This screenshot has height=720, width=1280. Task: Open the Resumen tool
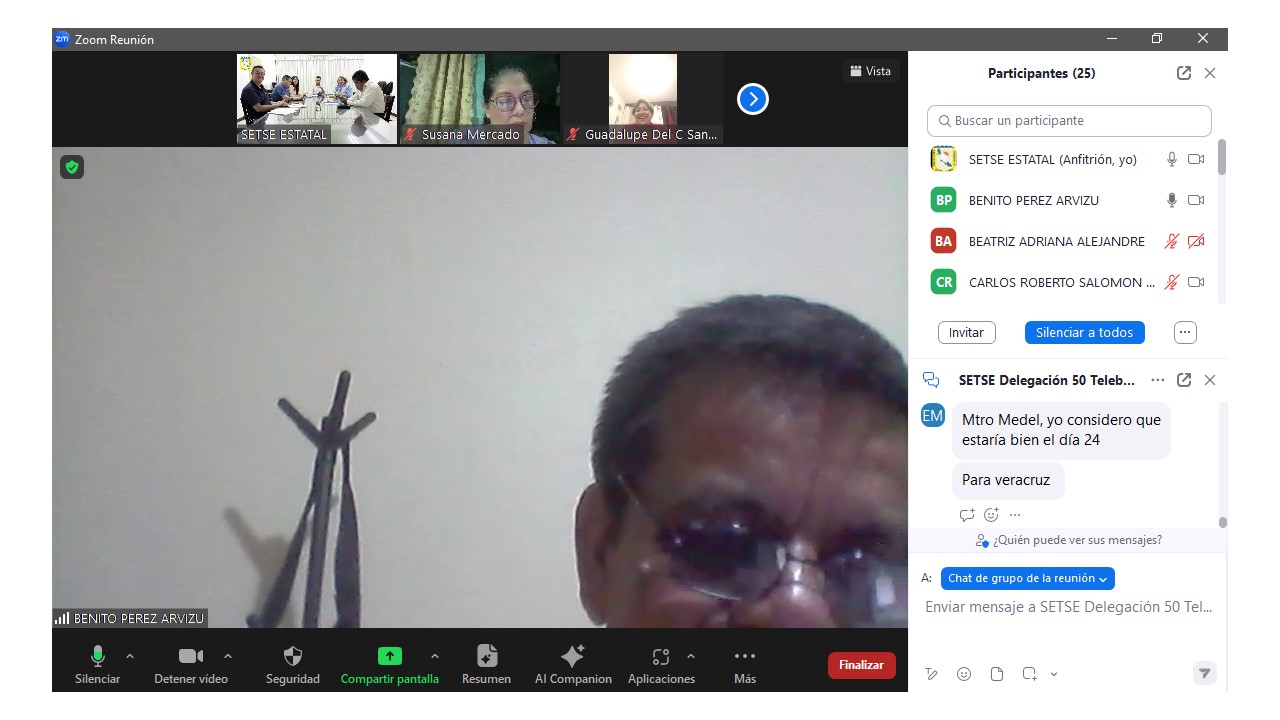point(486,657)
